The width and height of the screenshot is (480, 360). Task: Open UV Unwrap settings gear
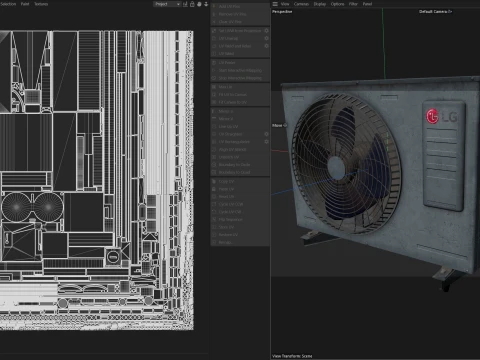click(x=266, y=38)
